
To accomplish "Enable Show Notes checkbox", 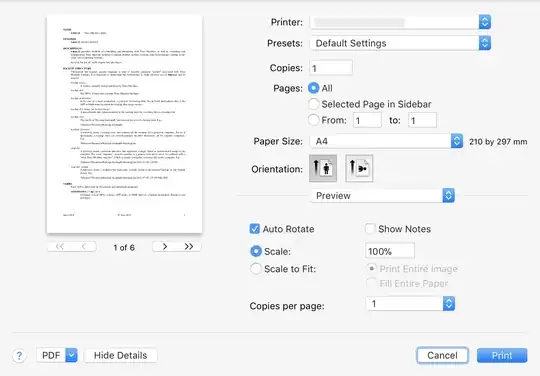I will (370, 229).
